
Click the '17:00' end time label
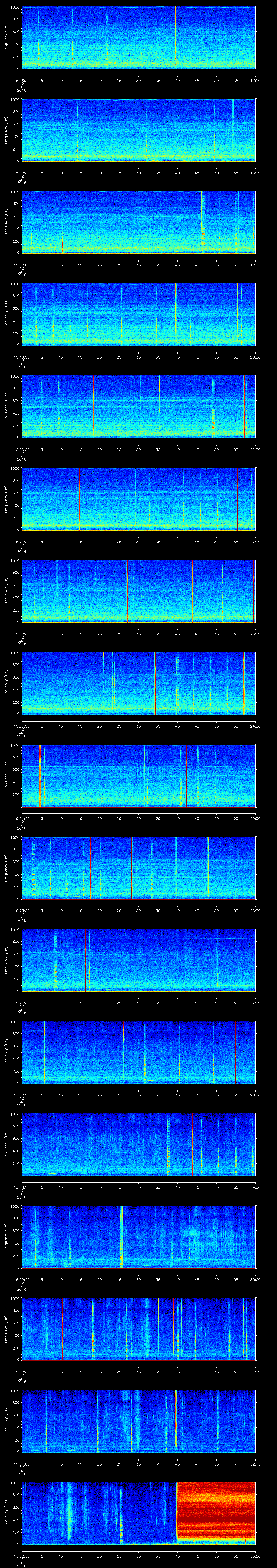click(255, 80)
